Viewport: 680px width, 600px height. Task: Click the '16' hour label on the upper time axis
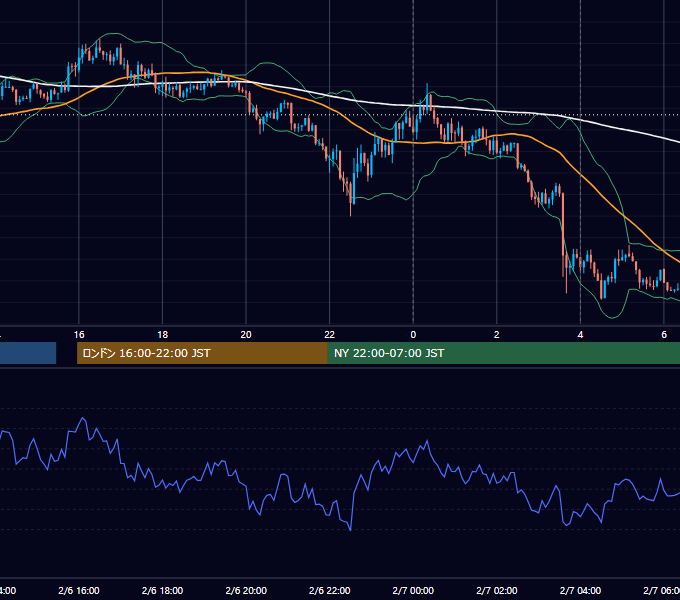click(79, 335)
